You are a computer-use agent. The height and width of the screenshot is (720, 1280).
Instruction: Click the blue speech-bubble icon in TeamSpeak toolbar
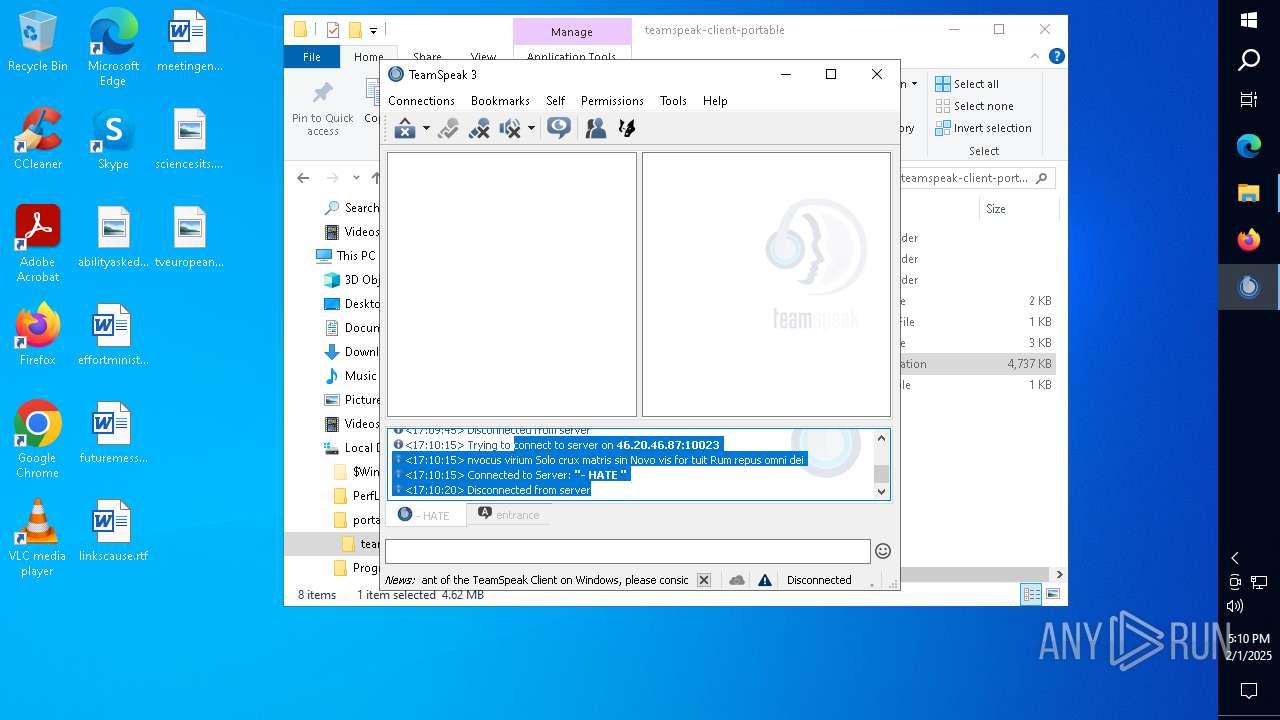(559, 128)
